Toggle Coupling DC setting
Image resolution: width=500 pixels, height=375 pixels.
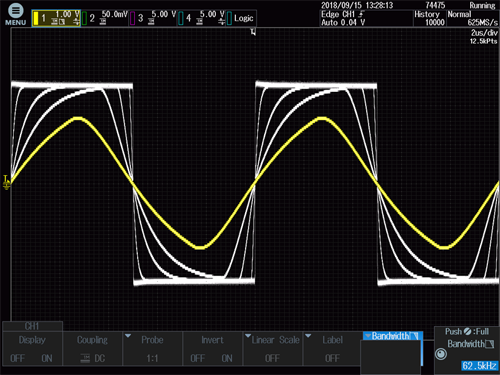tap(100, 358)
